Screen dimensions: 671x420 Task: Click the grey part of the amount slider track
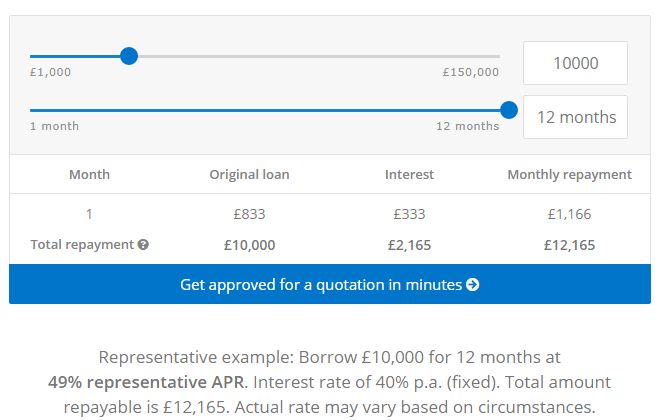319,56
